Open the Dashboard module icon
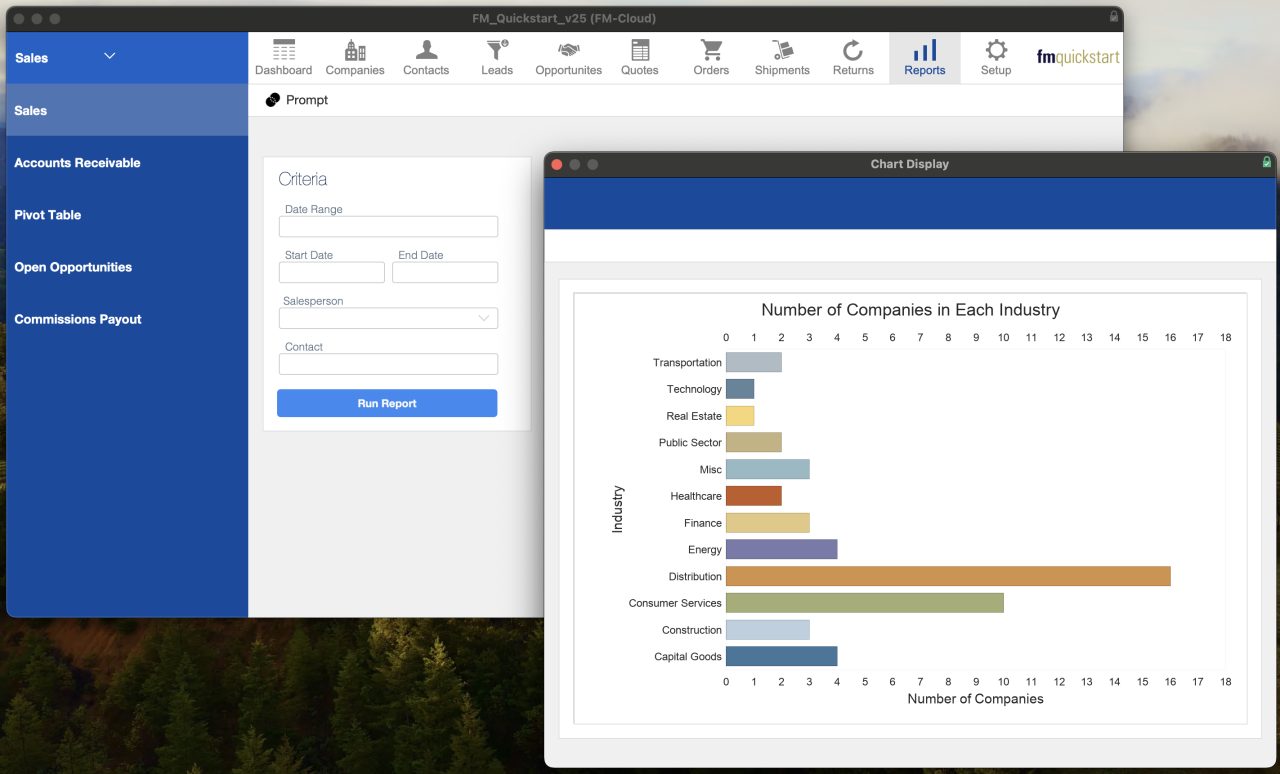The height and width of the screenshot is (774, 1280). [x=284, y=50]
